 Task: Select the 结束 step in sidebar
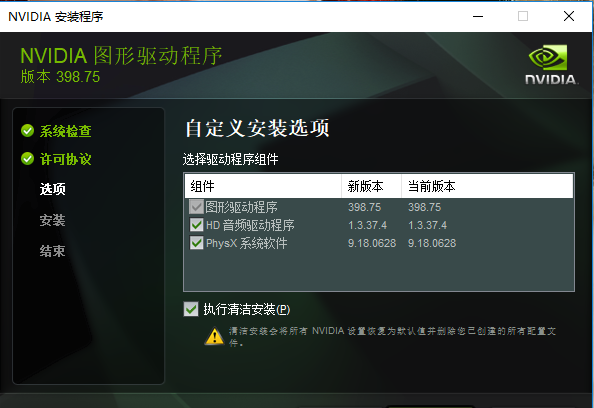(x=53, y=251)
